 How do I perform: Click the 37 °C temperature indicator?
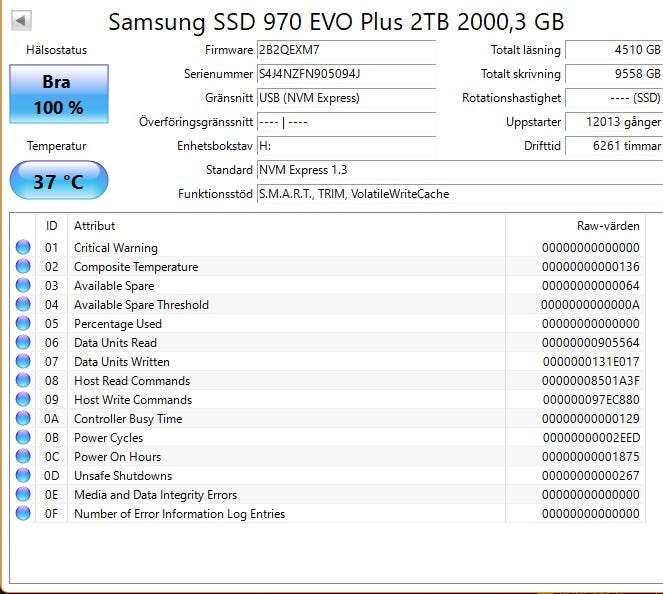59,181
